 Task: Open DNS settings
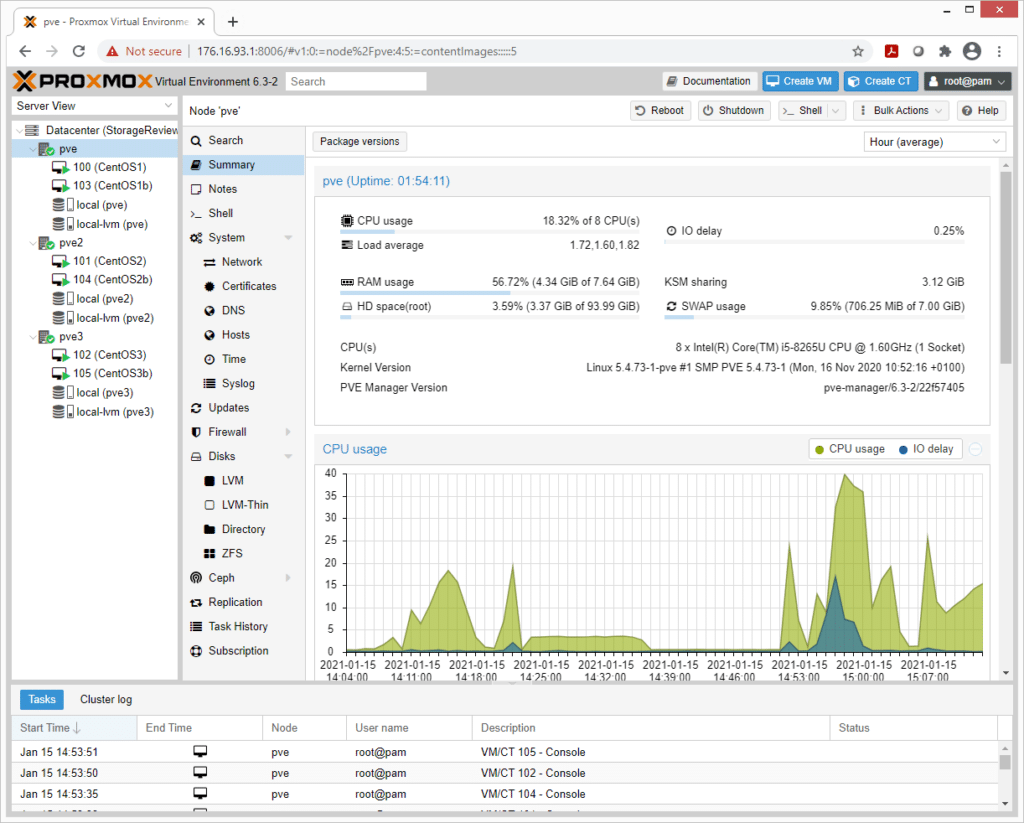point(244,310)
